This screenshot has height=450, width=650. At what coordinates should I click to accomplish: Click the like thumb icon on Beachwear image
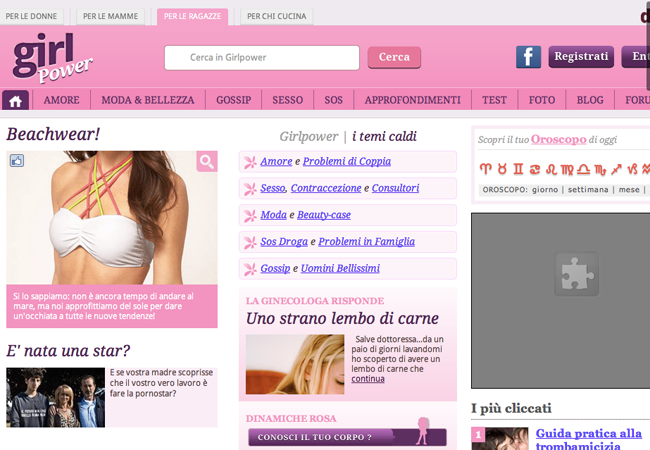click(16, 160)
